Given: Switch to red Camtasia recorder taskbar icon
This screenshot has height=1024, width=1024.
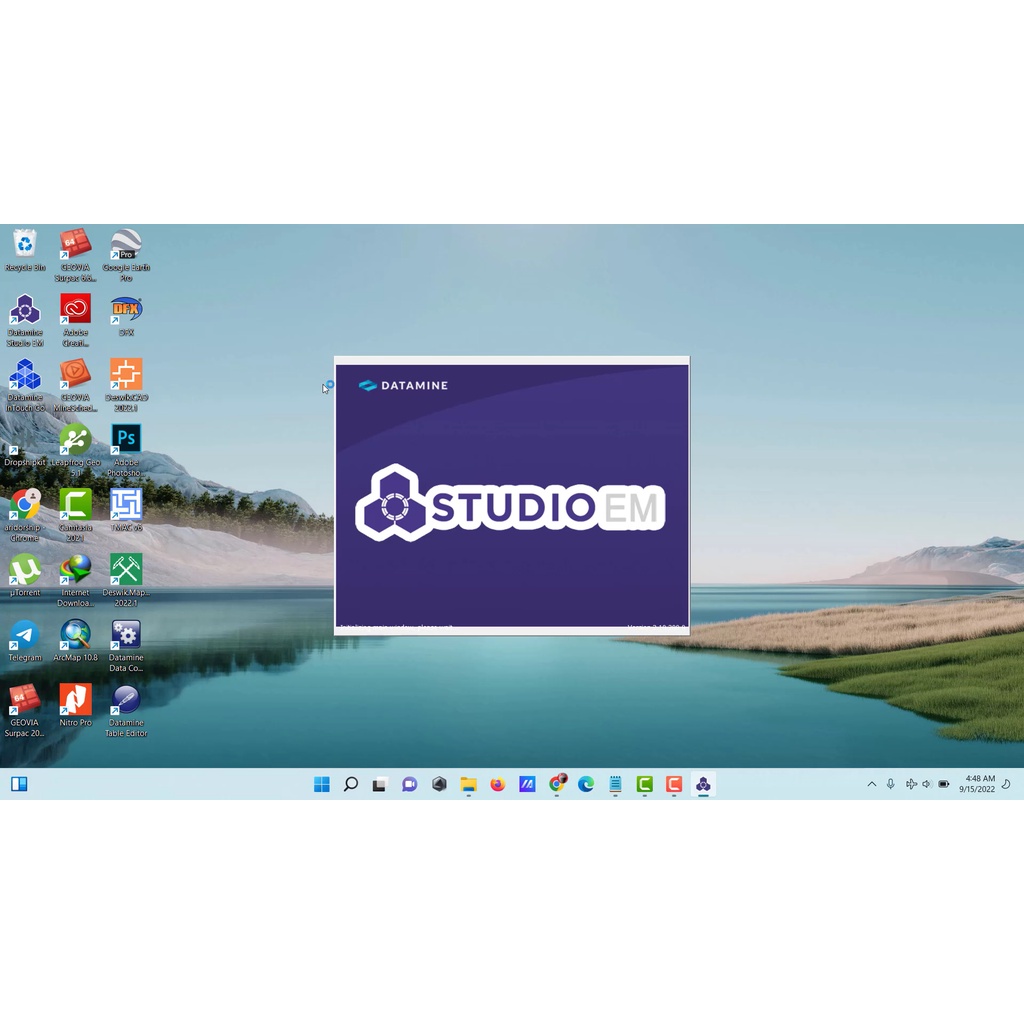Looking at the screenshot, I should (x=674, y=784).
